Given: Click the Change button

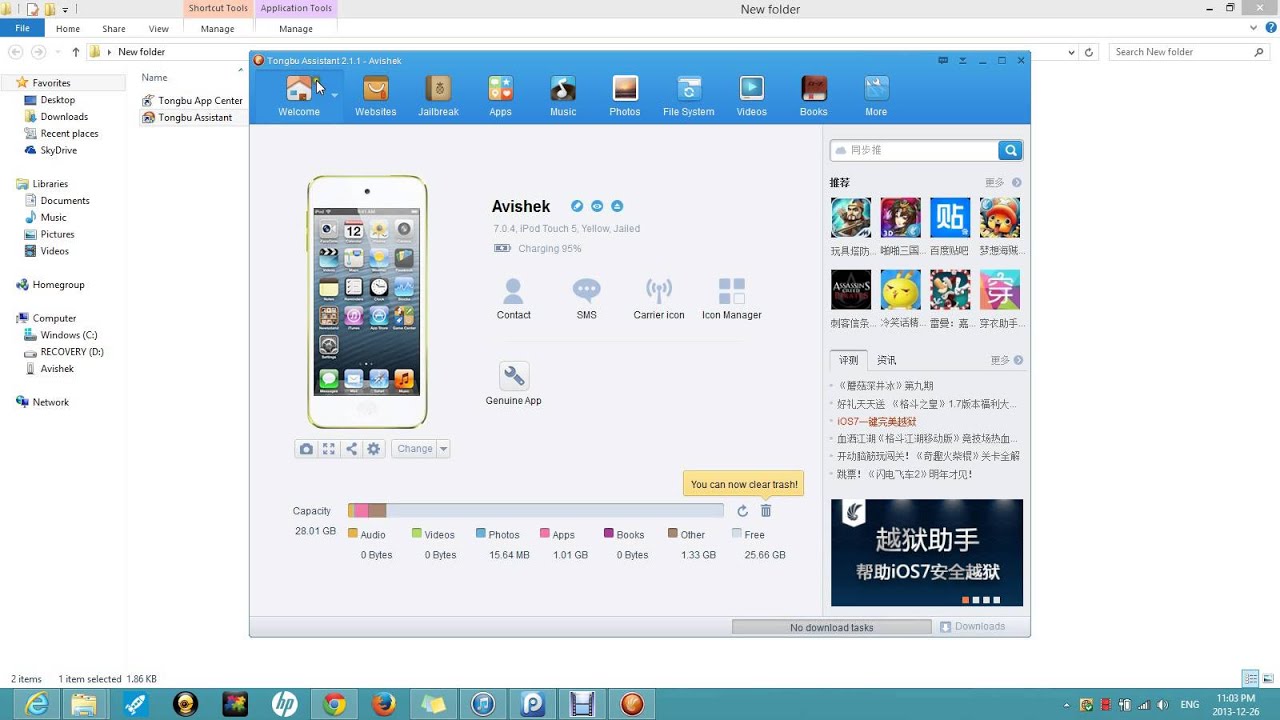Looking at the screenshot, I should 415,449.
